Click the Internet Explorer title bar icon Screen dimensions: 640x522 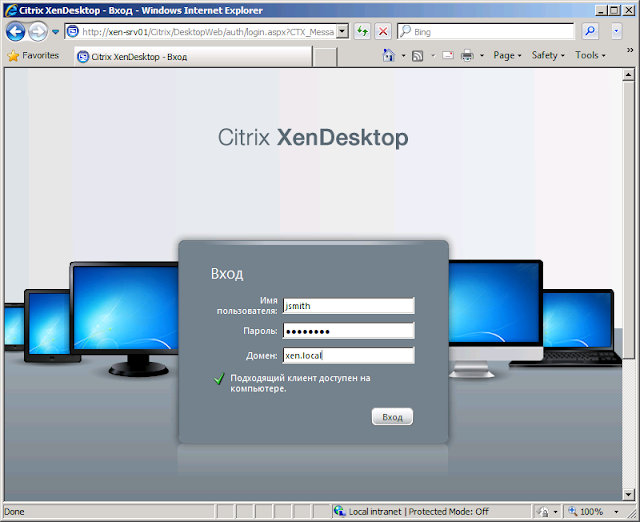coord(11,10)
